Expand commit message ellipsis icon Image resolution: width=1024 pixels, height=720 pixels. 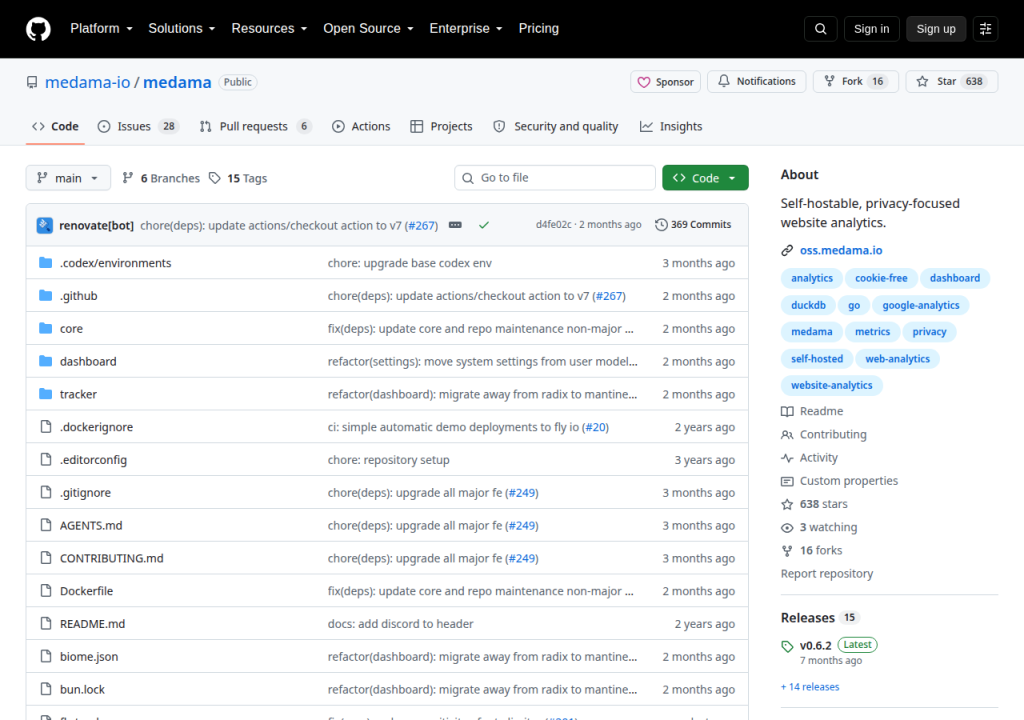(455, 225)
